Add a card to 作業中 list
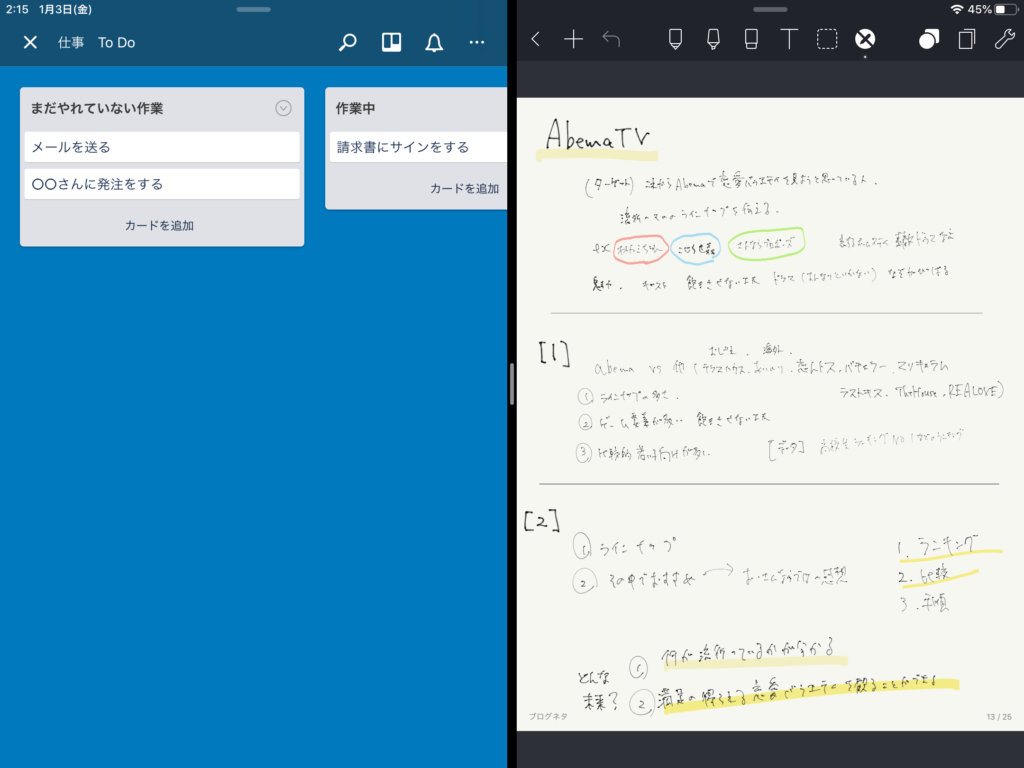Screen dimensions: 1024x768 [x=464, y=188]
